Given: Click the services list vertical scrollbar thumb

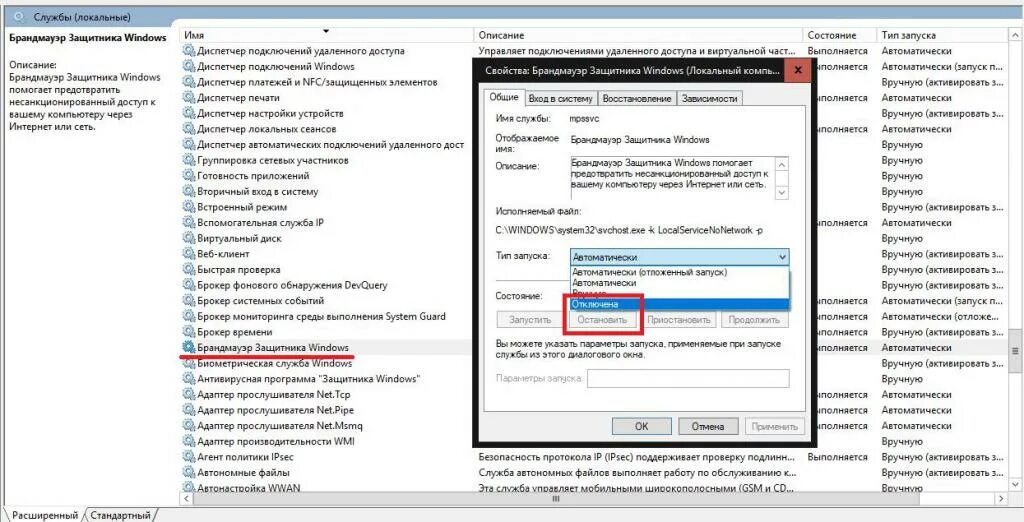Looking at the screenshot, I should [1016, 351].
